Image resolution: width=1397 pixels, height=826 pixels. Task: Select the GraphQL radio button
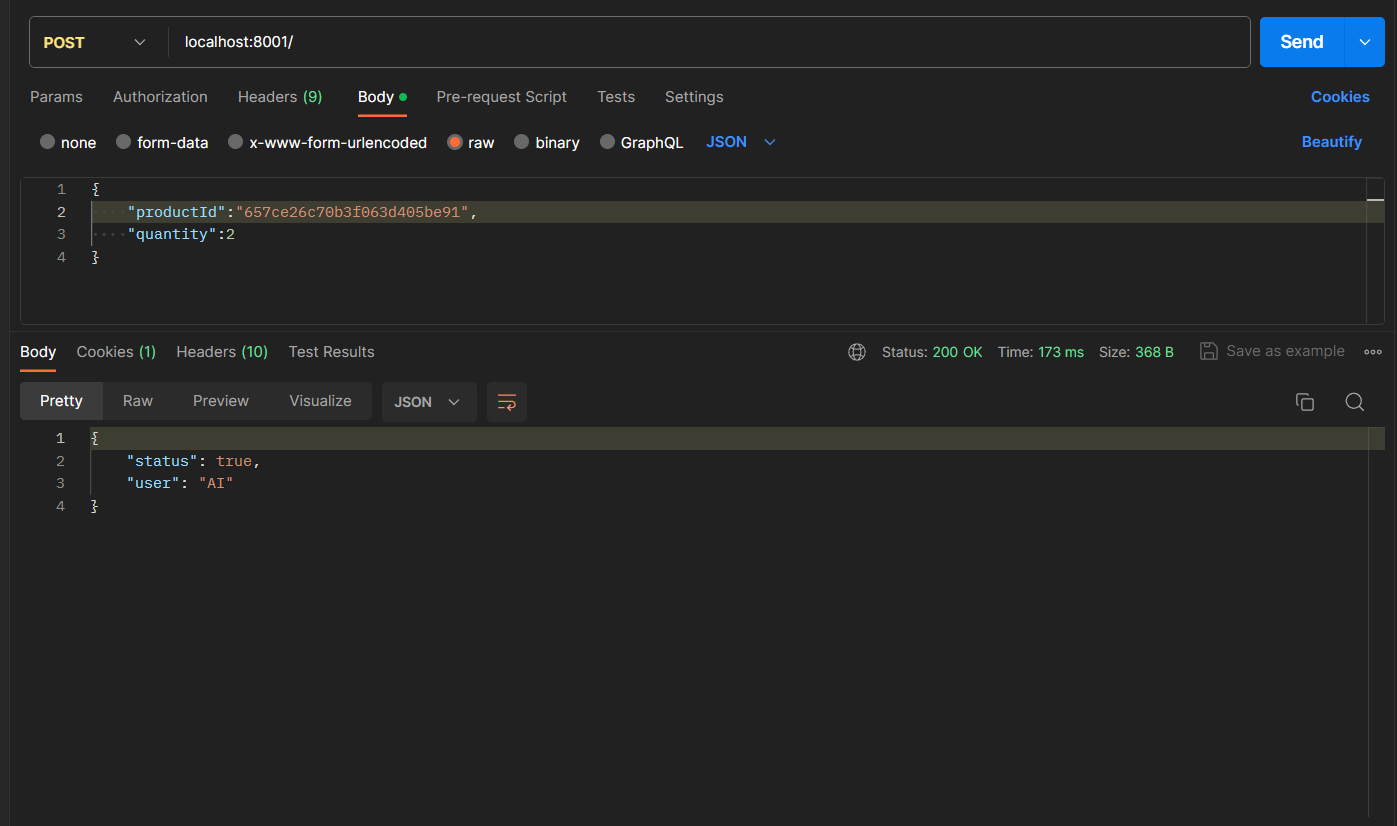[608, 142]
